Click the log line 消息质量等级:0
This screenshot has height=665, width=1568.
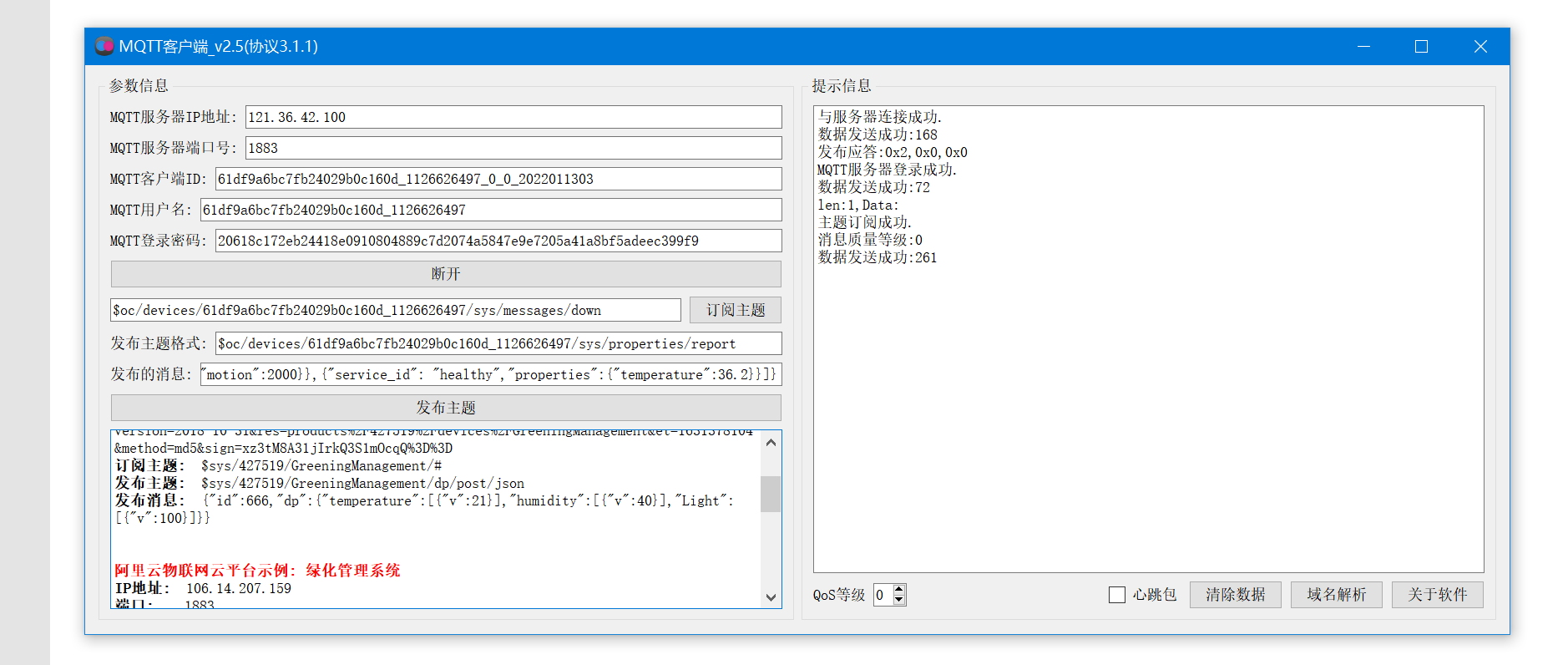pos(870,240)
